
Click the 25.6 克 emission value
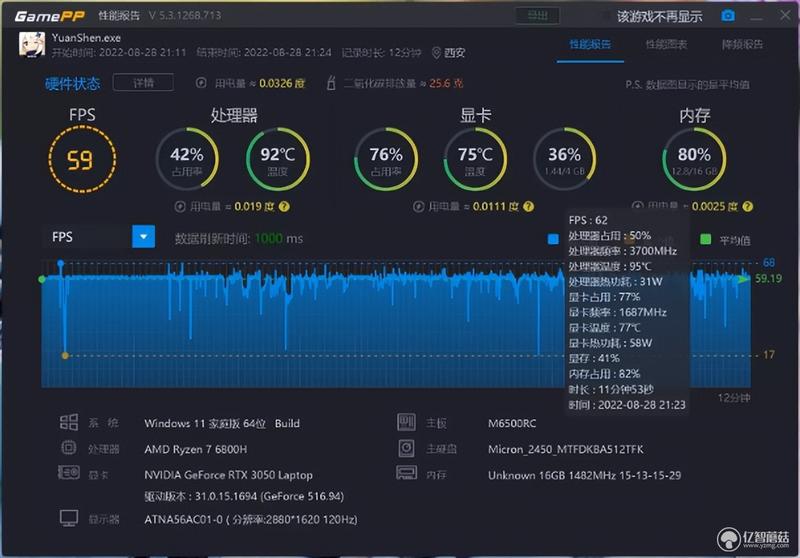tap(446, 83)
